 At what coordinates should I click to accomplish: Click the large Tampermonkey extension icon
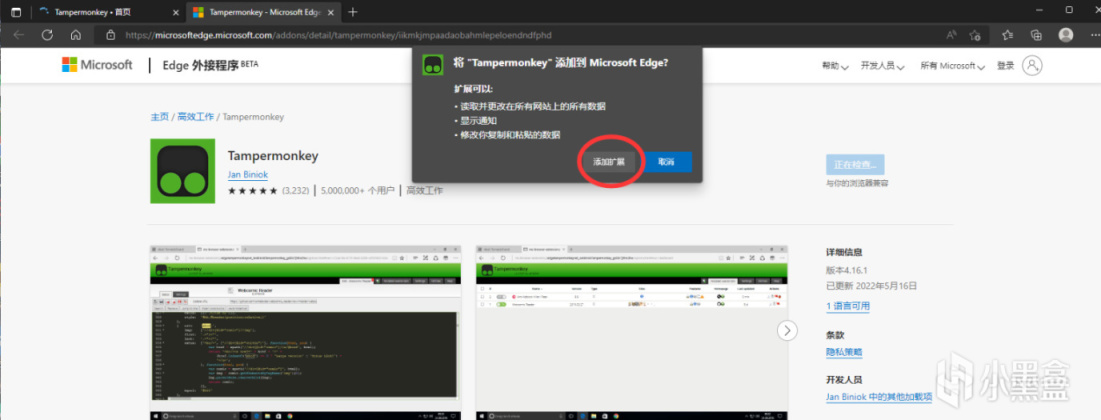pos(183,171)
